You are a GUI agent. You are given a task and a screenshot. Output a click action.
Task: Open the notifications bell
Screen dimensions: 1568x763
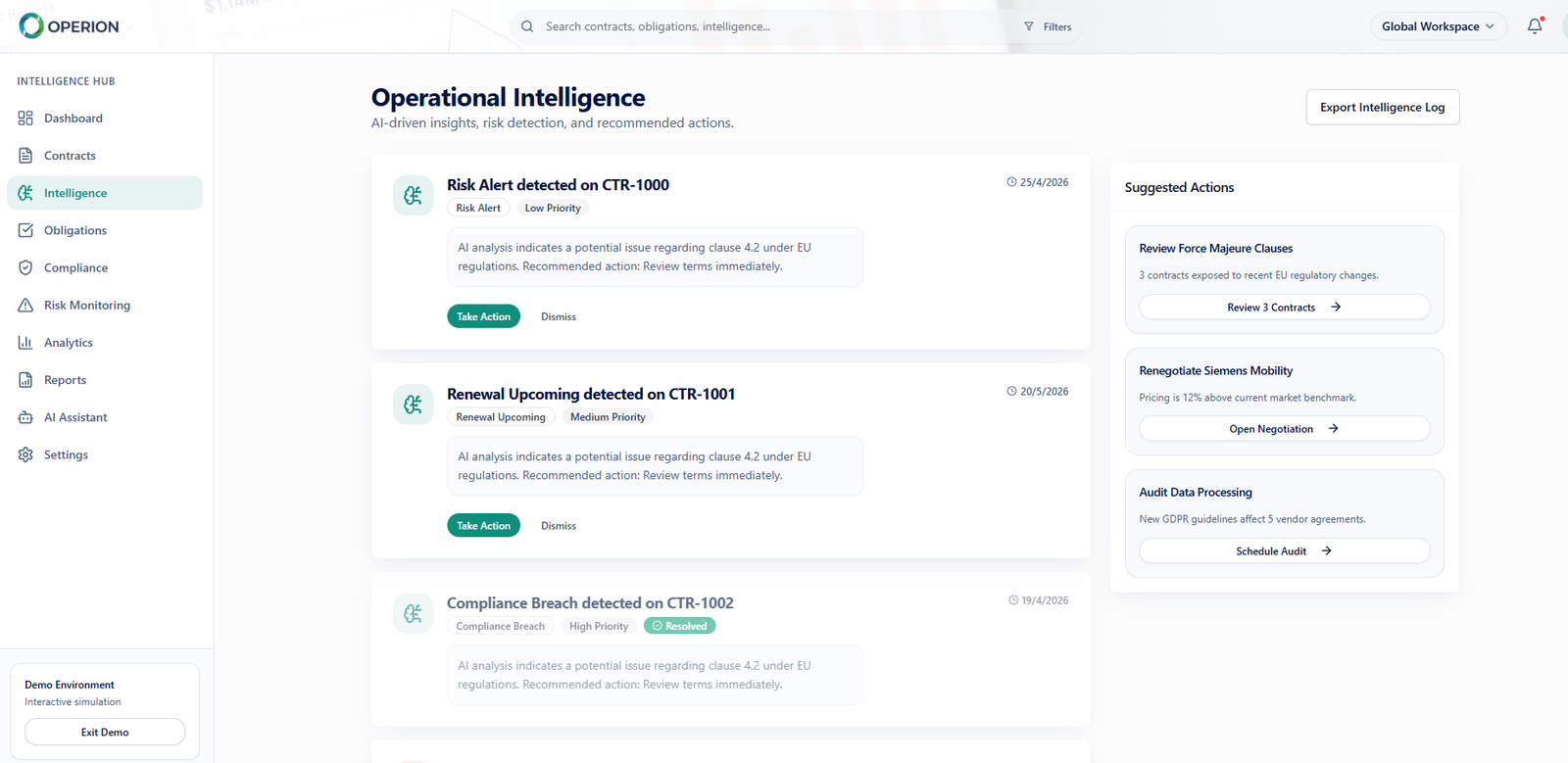pos(1535,26)
